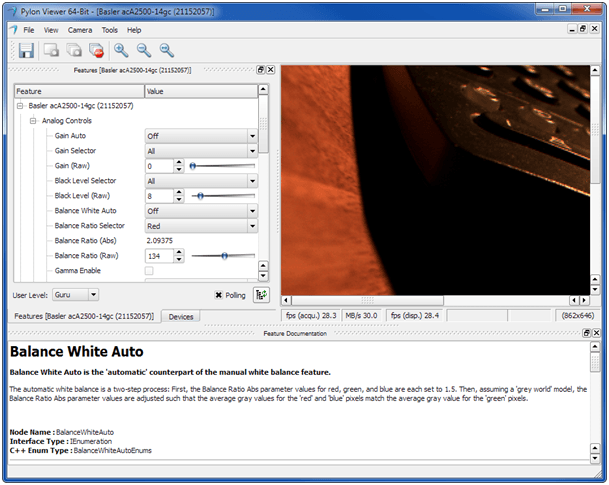
Task: Collapse the Basler acA2500-14gc tree node
Action: [x=20, y=106]
